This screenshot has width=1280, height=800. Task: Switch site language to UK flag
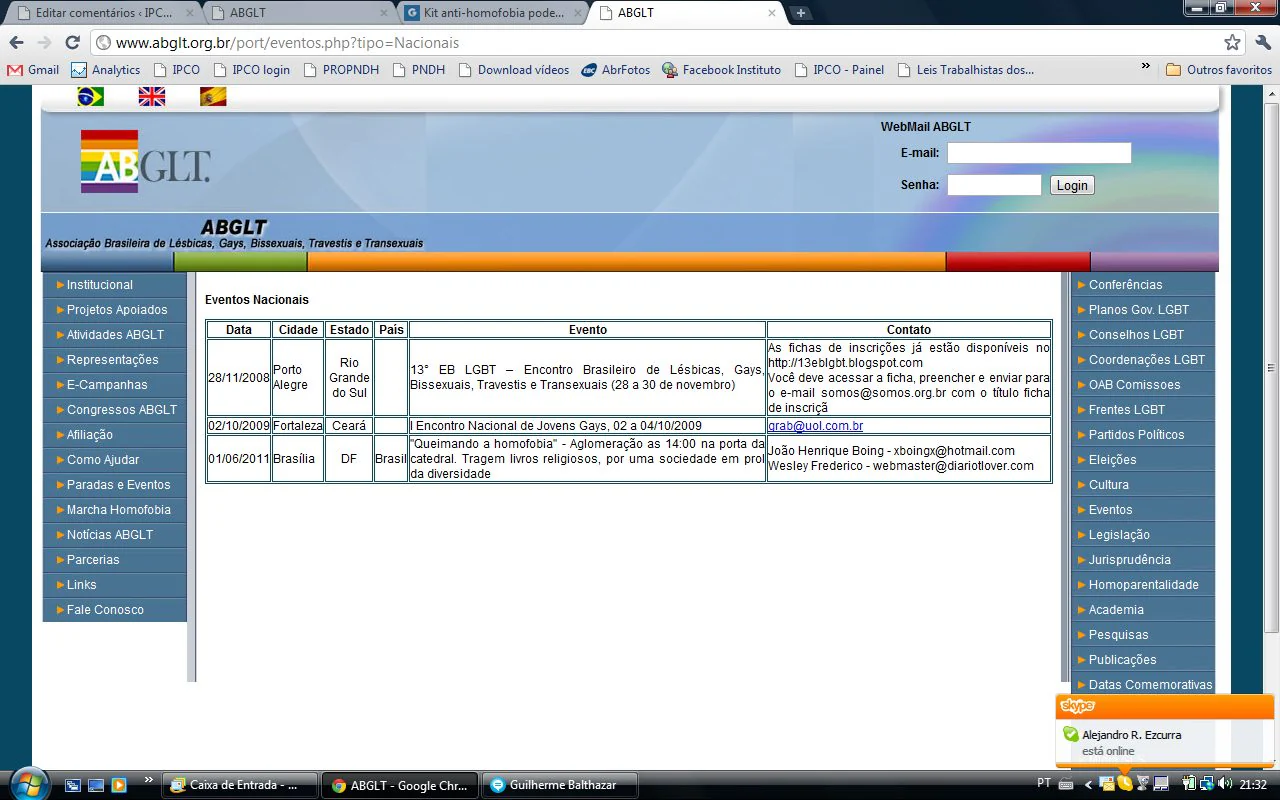[152, 96]
